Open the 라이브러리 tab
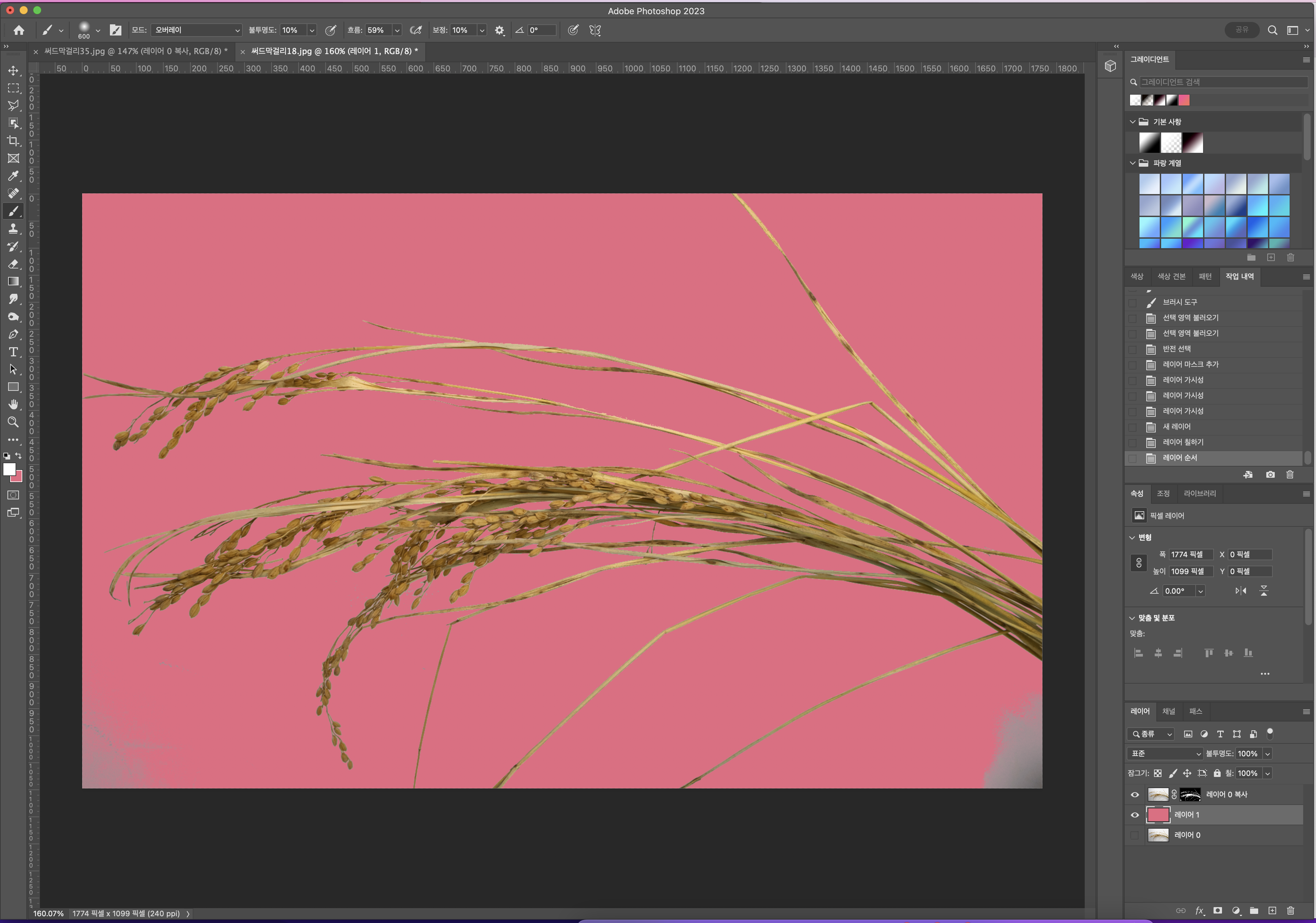 point(1200,493)
